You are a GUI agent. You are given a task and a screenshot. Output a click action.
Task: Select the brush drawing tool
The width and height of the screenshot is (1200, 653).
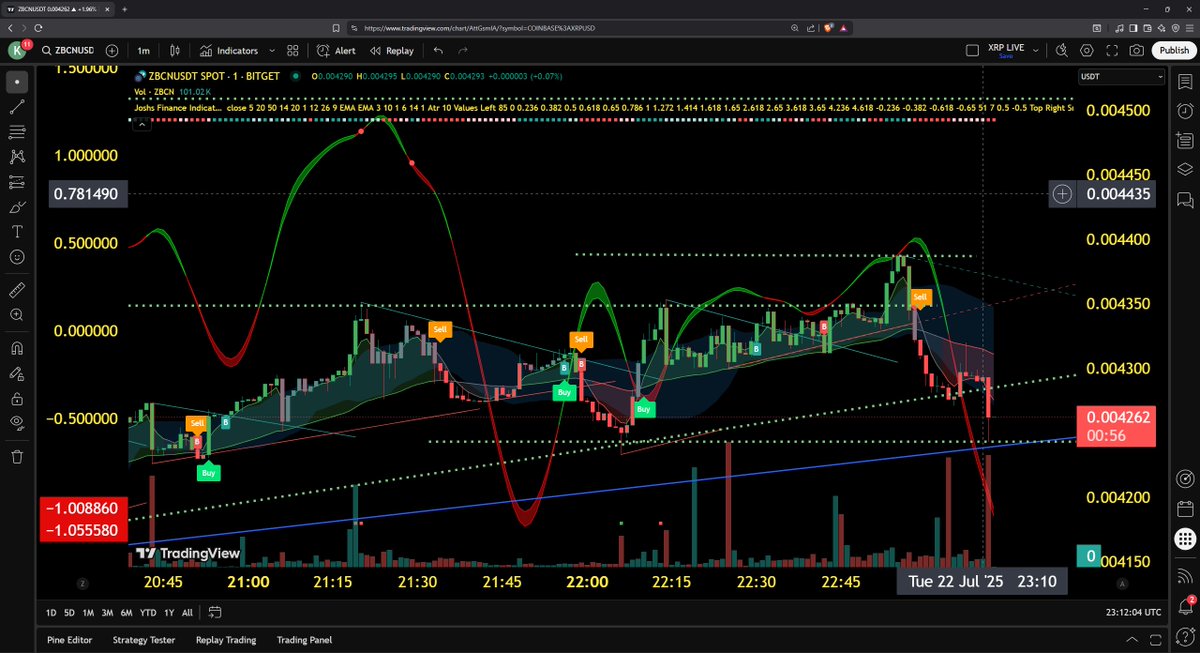pos(17,207)
